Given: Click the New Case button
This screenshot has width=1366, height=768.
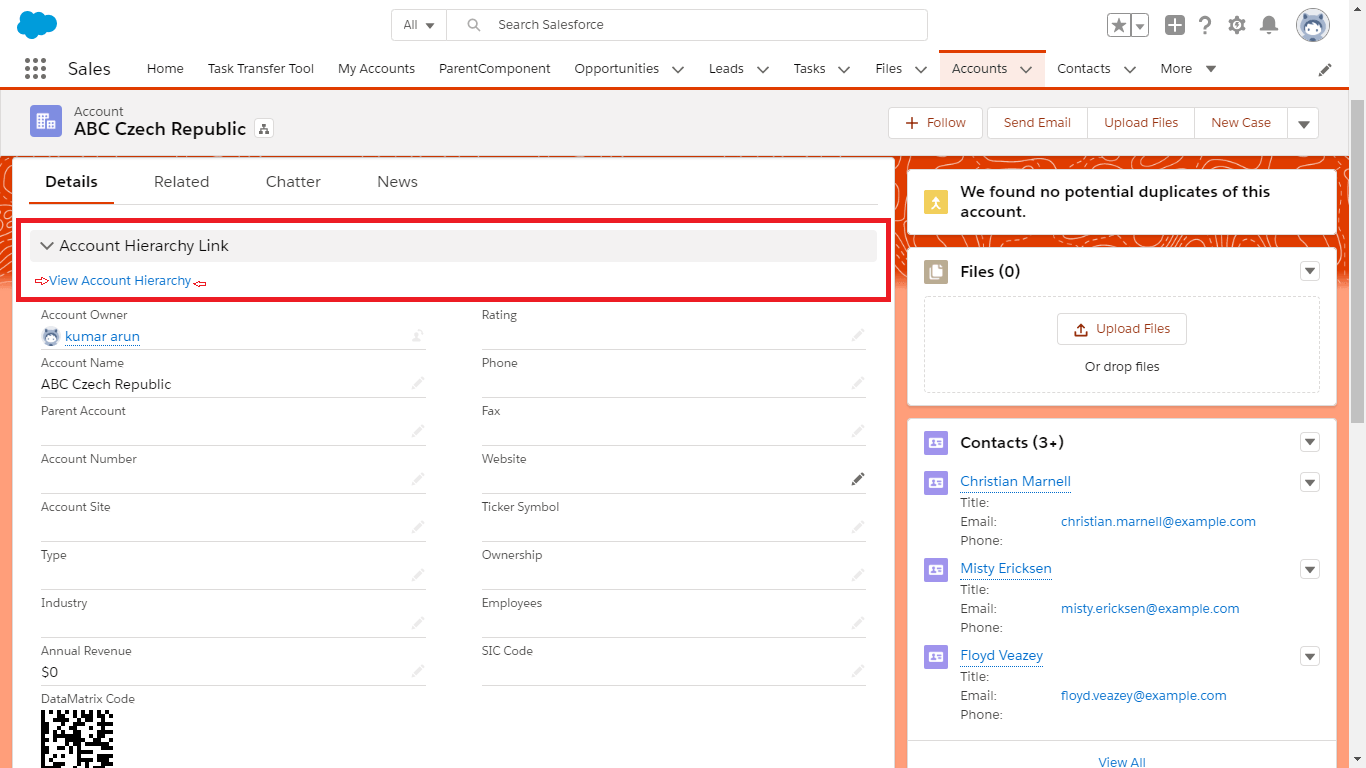Looking at the screenshot, I should point(1241,123).
